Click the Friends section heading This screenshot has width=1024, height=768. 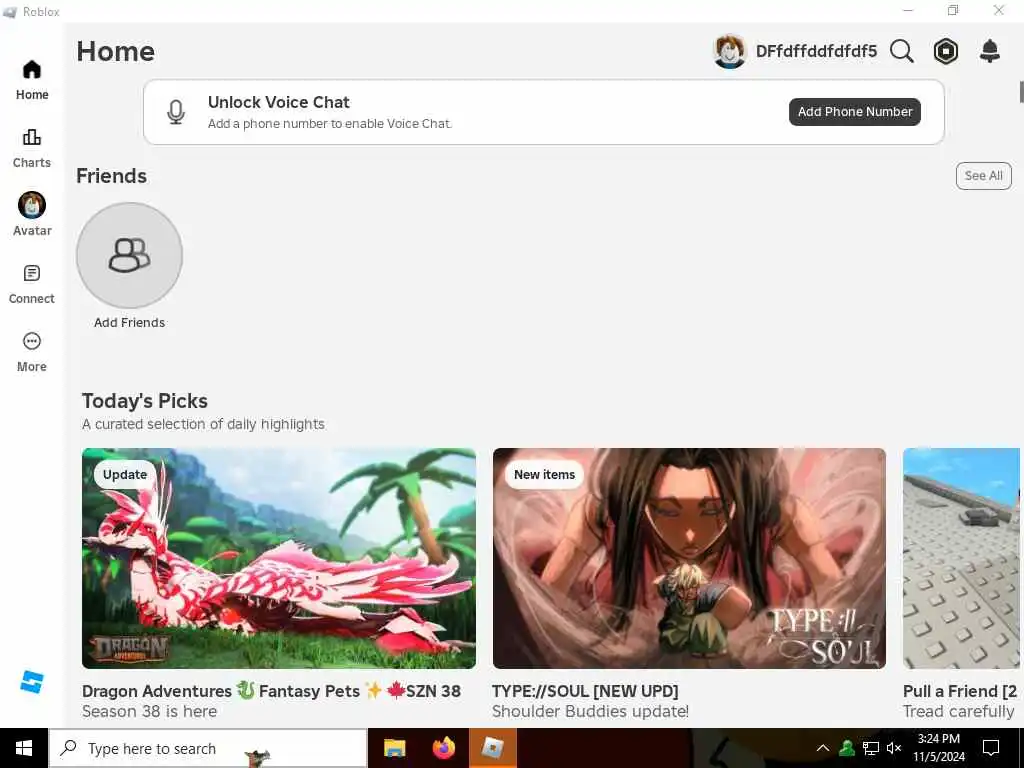(x=112, y=176)
